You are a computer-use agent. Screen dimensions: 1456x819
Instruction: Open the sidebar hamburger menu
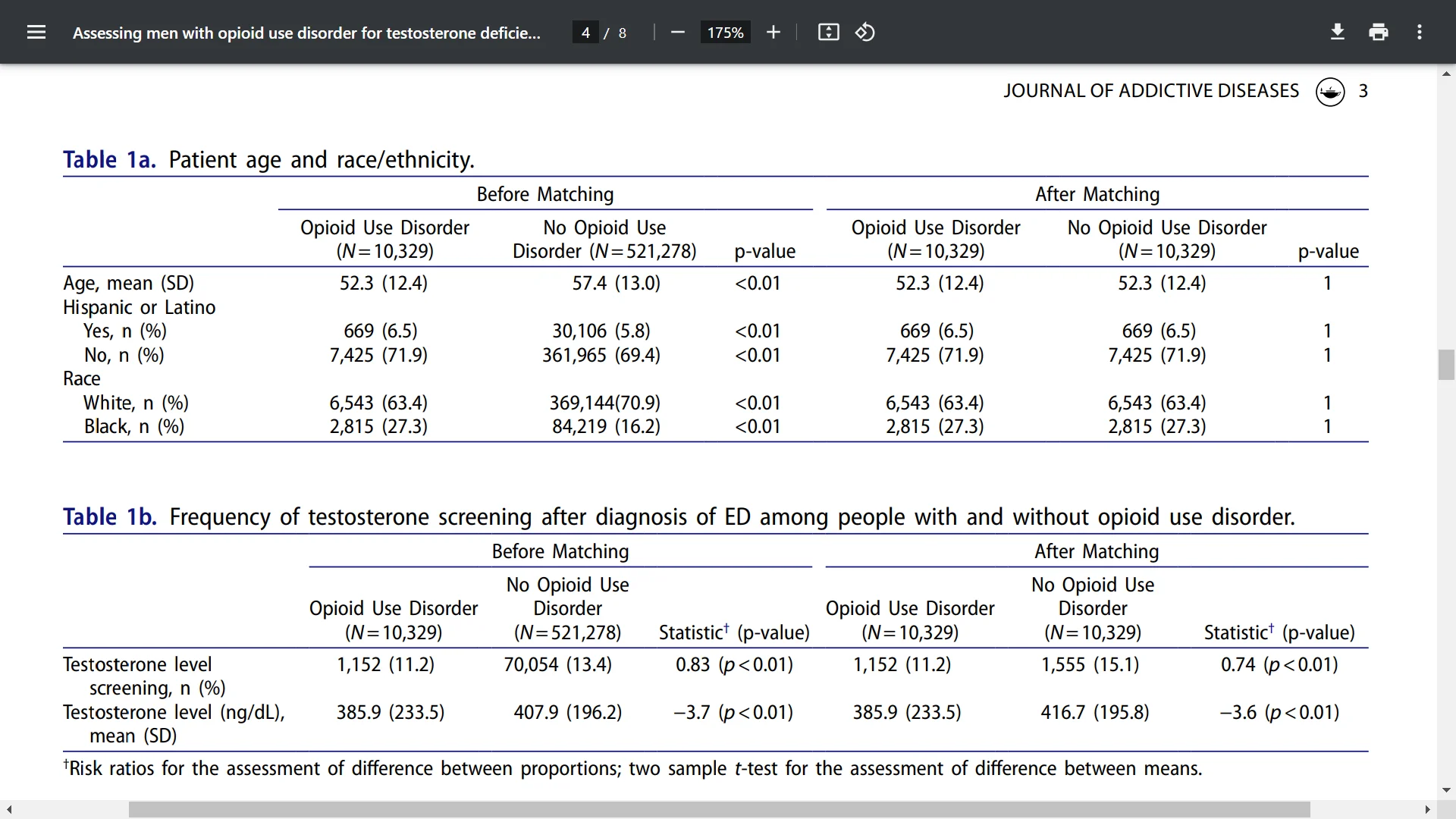pyautogui.click(x=36, y=32)
